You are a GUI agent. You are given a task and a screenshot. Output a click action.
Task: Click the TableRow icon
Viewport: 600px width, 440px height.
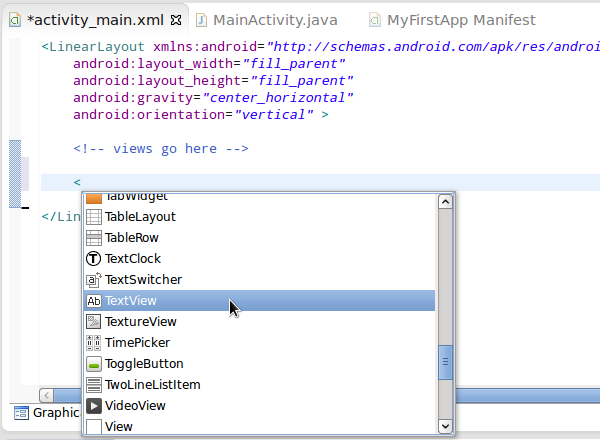[x=94, y=238]
